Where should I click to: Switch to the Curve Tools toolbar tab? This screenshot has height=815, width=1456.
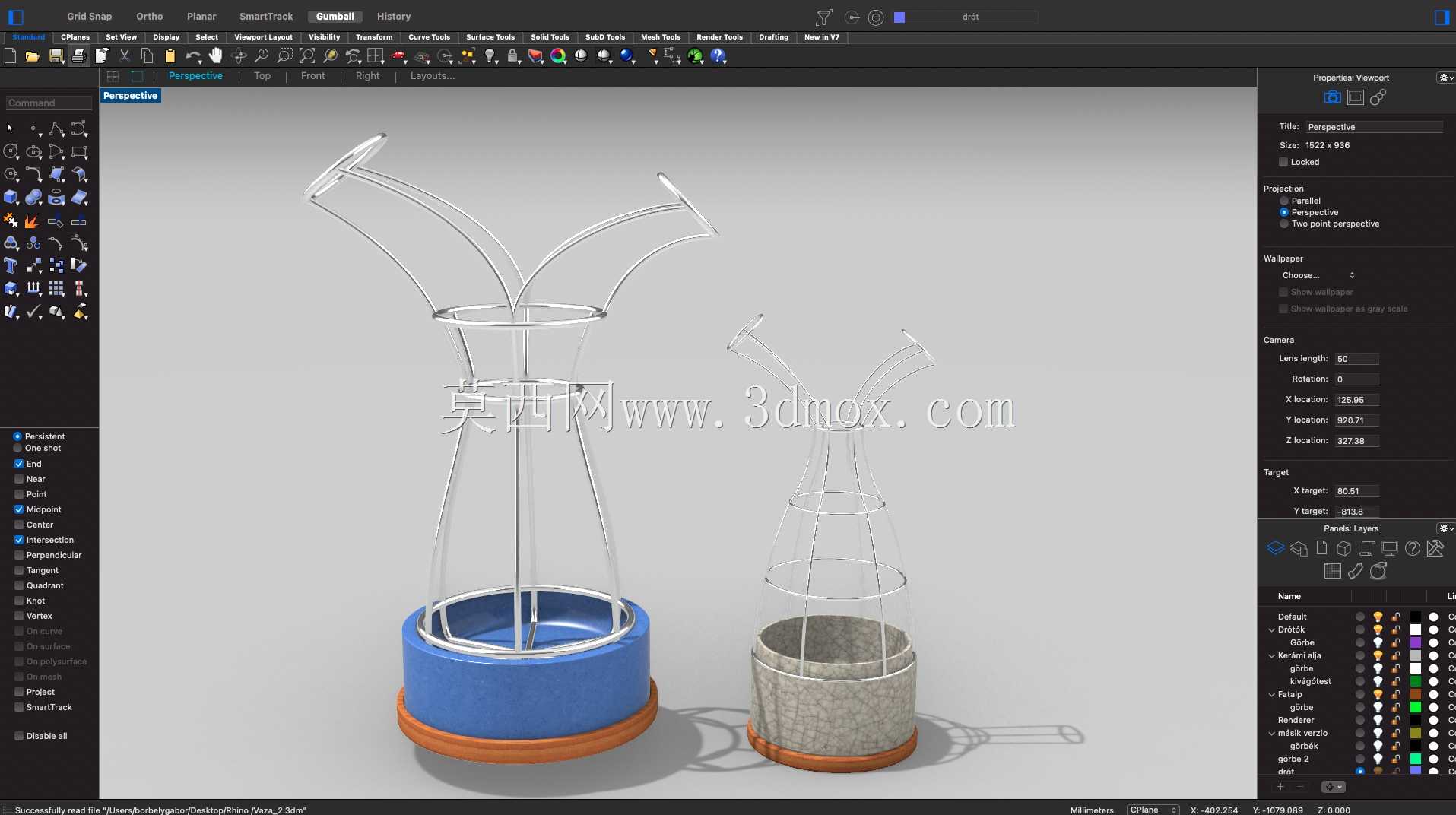click(429, 36)
